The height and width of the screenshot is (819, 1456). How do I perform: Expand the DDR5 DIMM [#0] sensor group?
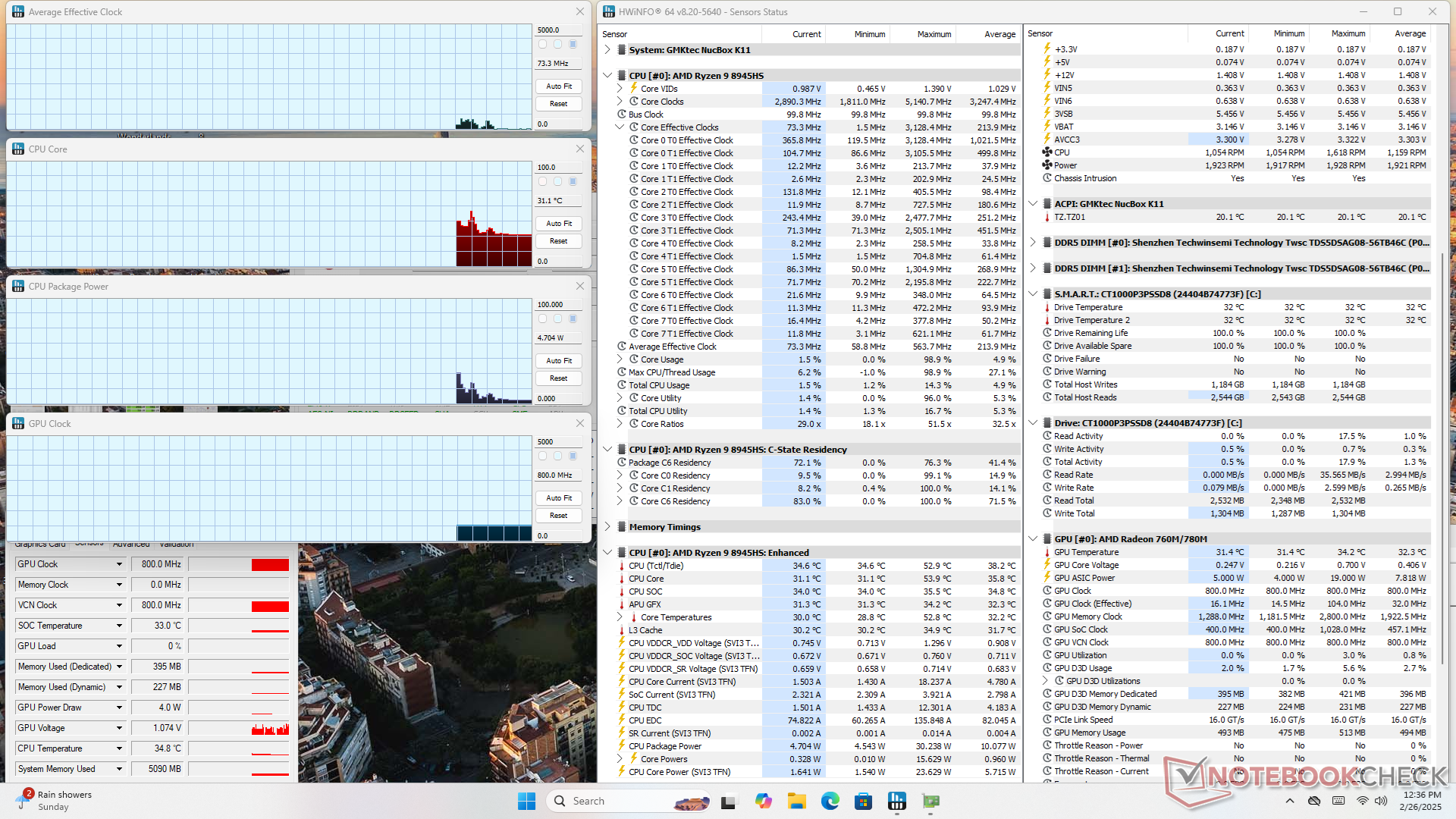click(x=1033, y=243)
